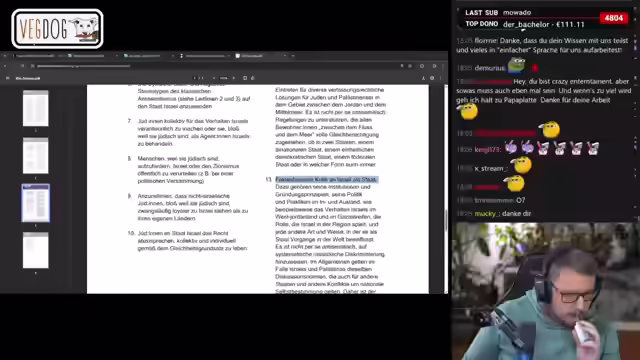Select the active fifth browser tab
This screenshot has width=640, height=360.
tap(260, 56)
